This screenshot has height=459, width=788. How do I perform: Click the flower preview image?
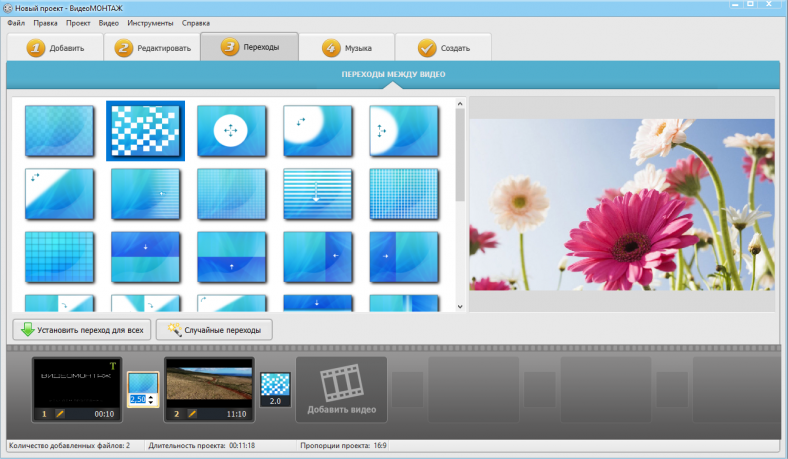point(622,204)
